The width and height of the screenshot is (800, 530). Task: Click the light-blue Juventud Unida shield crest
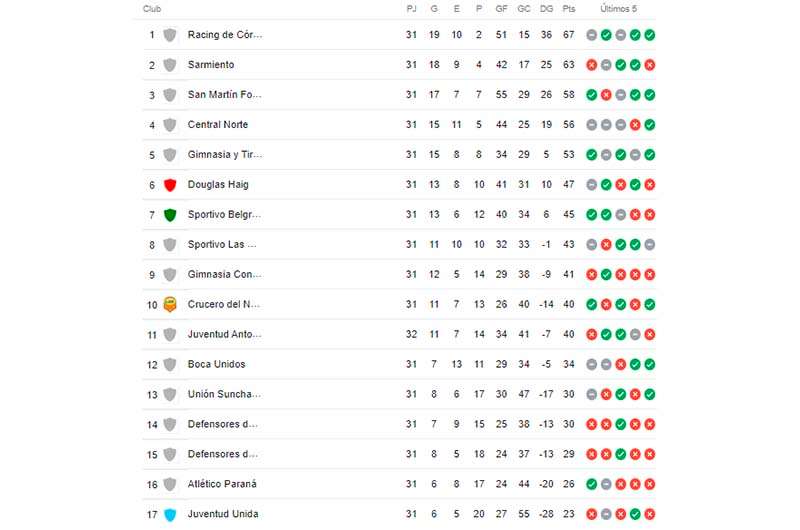(170, 515)
